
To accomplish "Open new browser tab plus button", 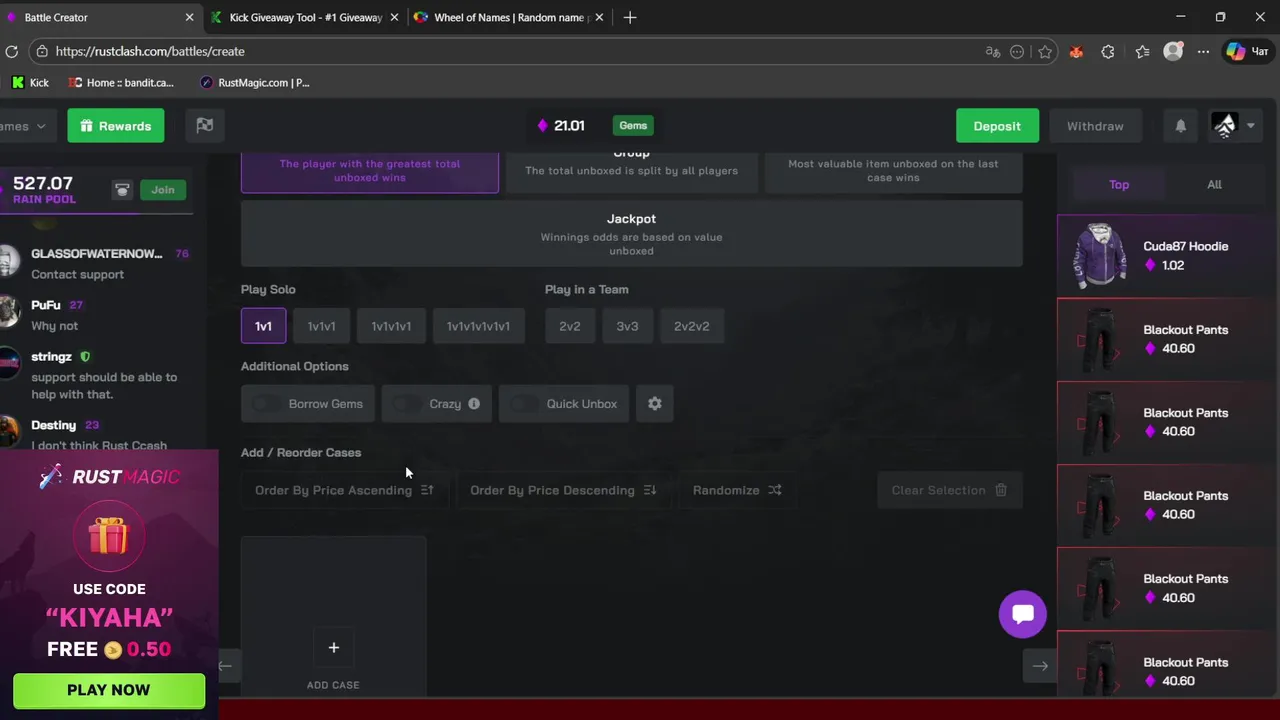I will pyautogui.click(x=629, y=17).
